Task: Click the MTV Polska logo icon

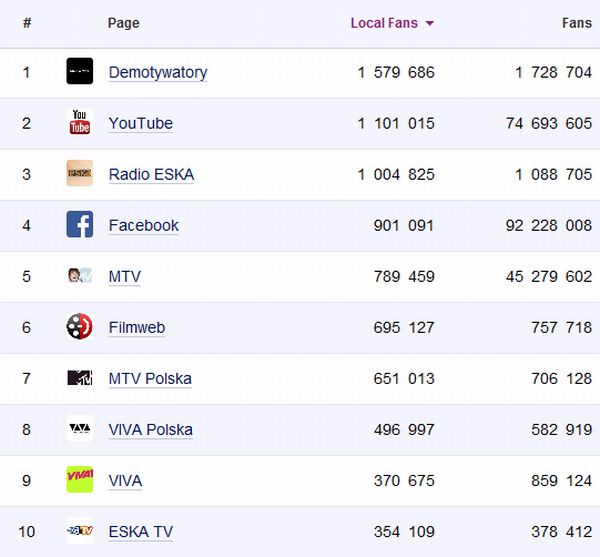Action: click(80, 377)
